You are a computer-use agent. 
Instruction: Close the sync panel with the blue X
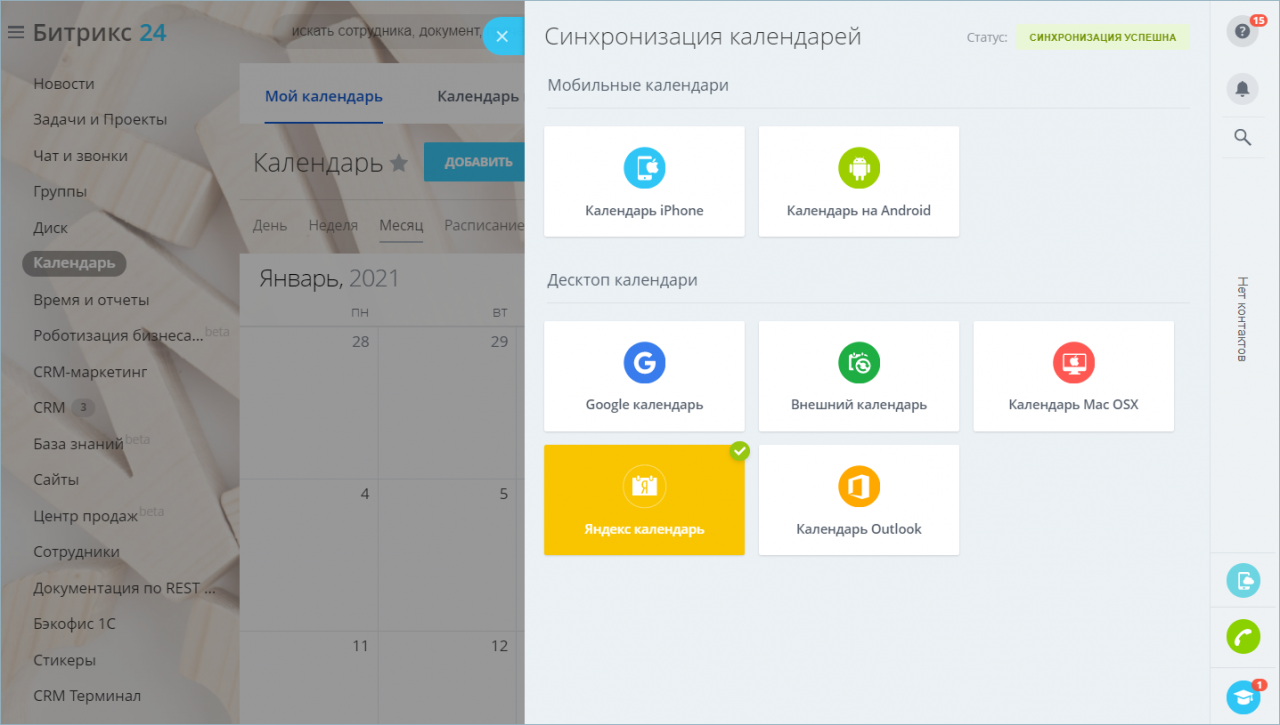502,37
